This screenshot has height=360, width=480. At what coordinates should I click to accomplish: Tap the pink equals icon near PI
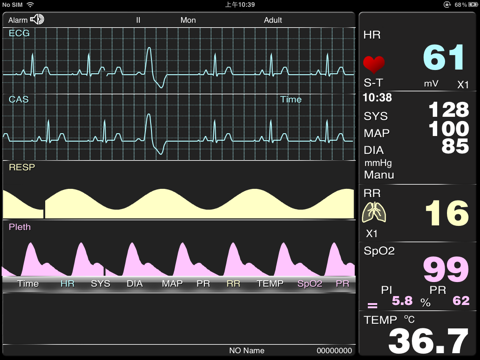[x=372, y=305]
